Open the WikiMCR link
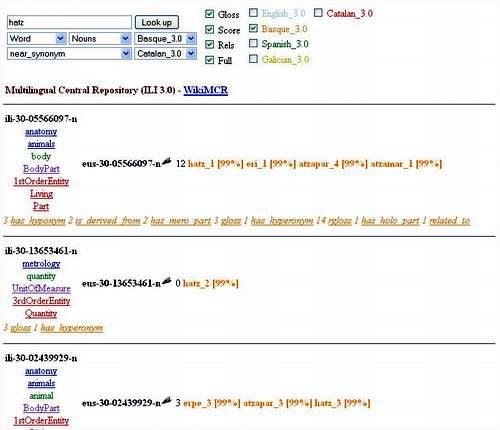The image size is (500, 430). click(206, 90)
